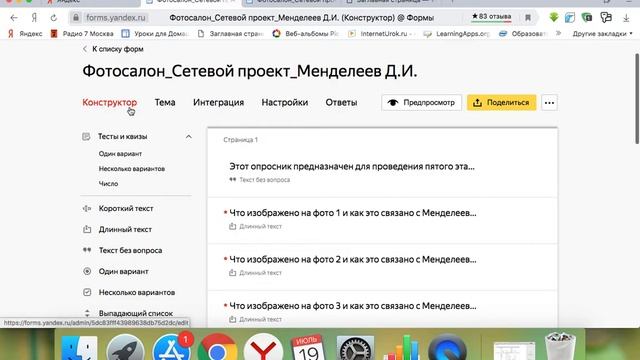Click the 'Выпадающий список' block icon
Screen dimensions: 640x360
[87, 313]
